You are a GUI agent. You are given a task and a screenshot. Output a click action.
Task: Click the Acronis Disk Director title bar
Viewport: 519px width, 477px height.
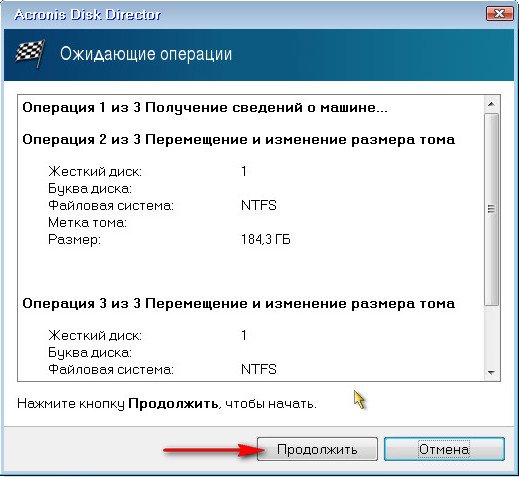click(x=243, y=15)
